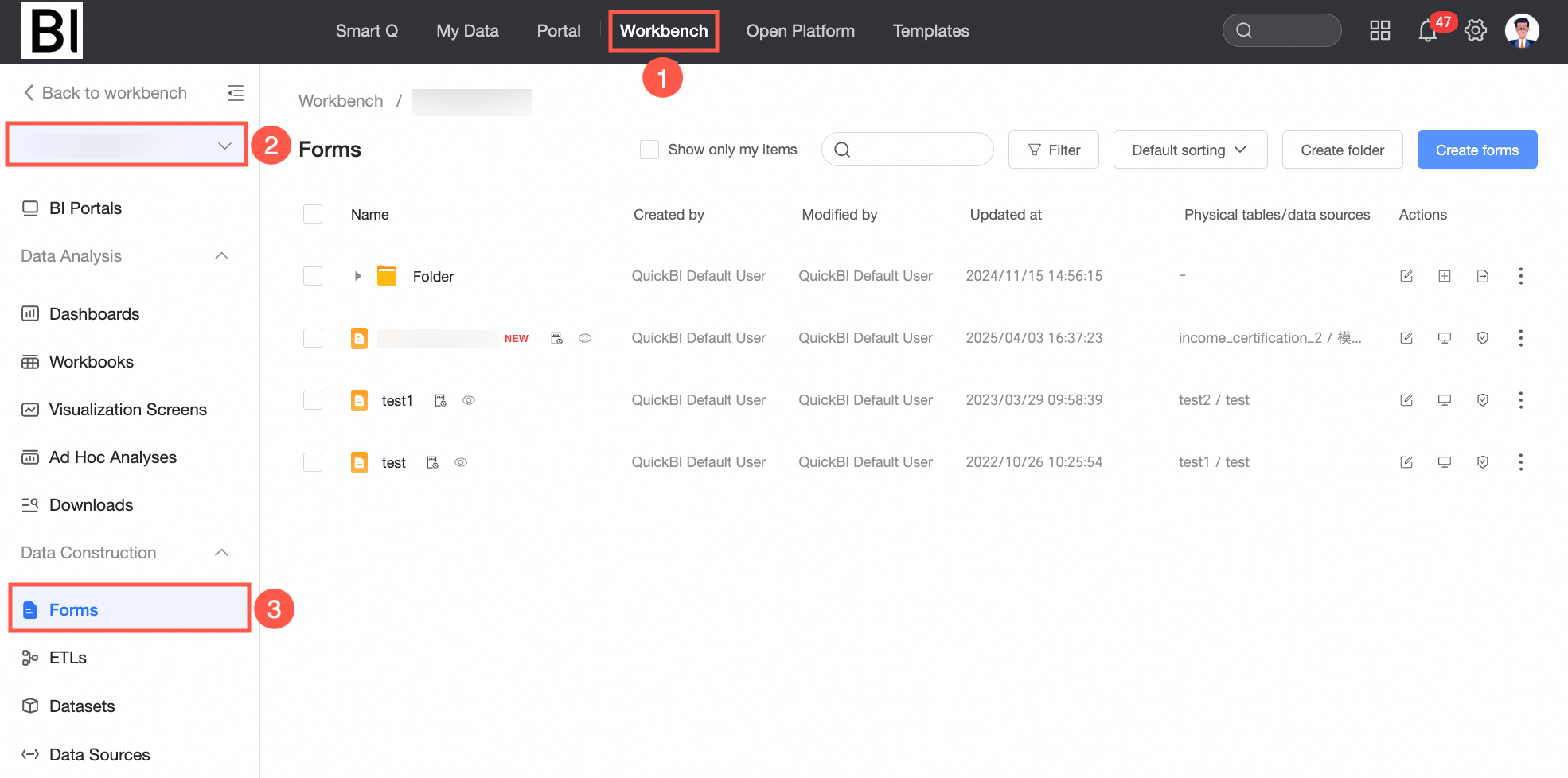Open the My Data tab

click(x=467, y=31)
